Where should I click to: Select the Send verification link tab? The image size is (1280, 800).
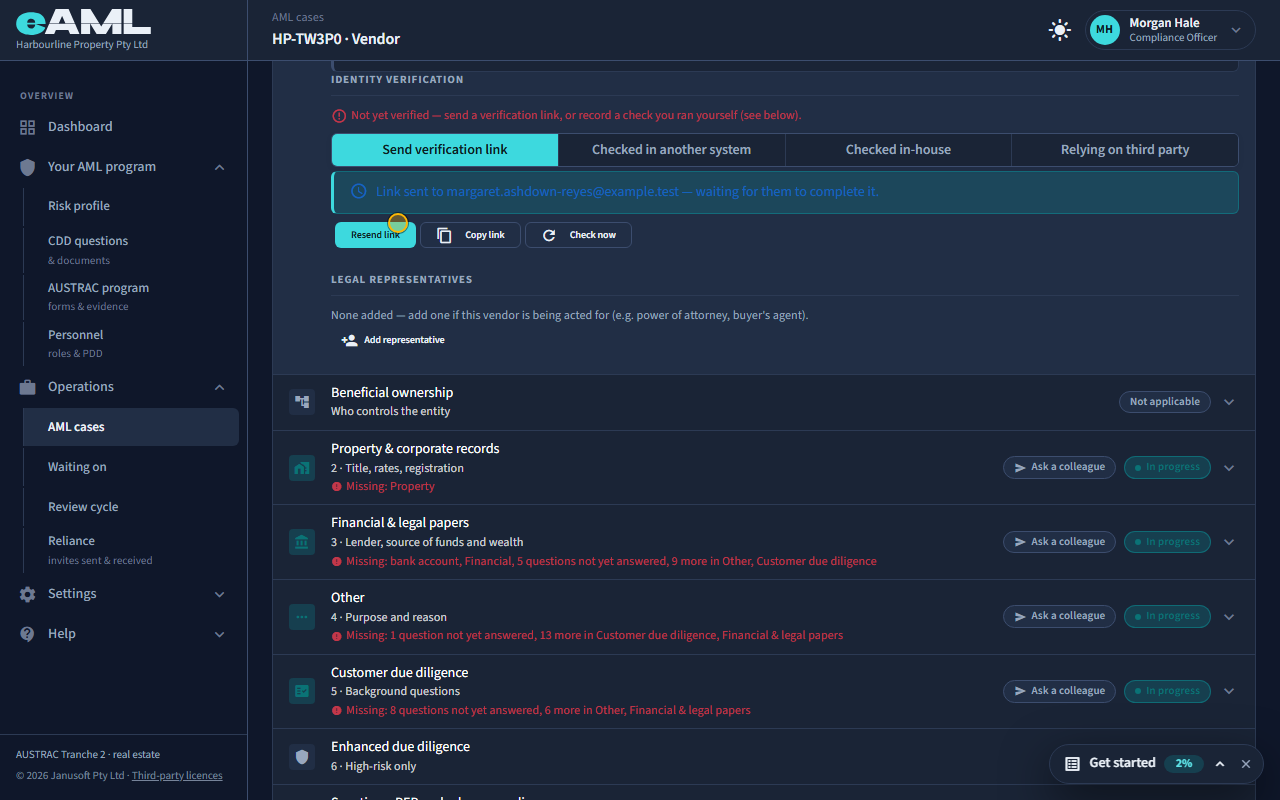(445, 150)
